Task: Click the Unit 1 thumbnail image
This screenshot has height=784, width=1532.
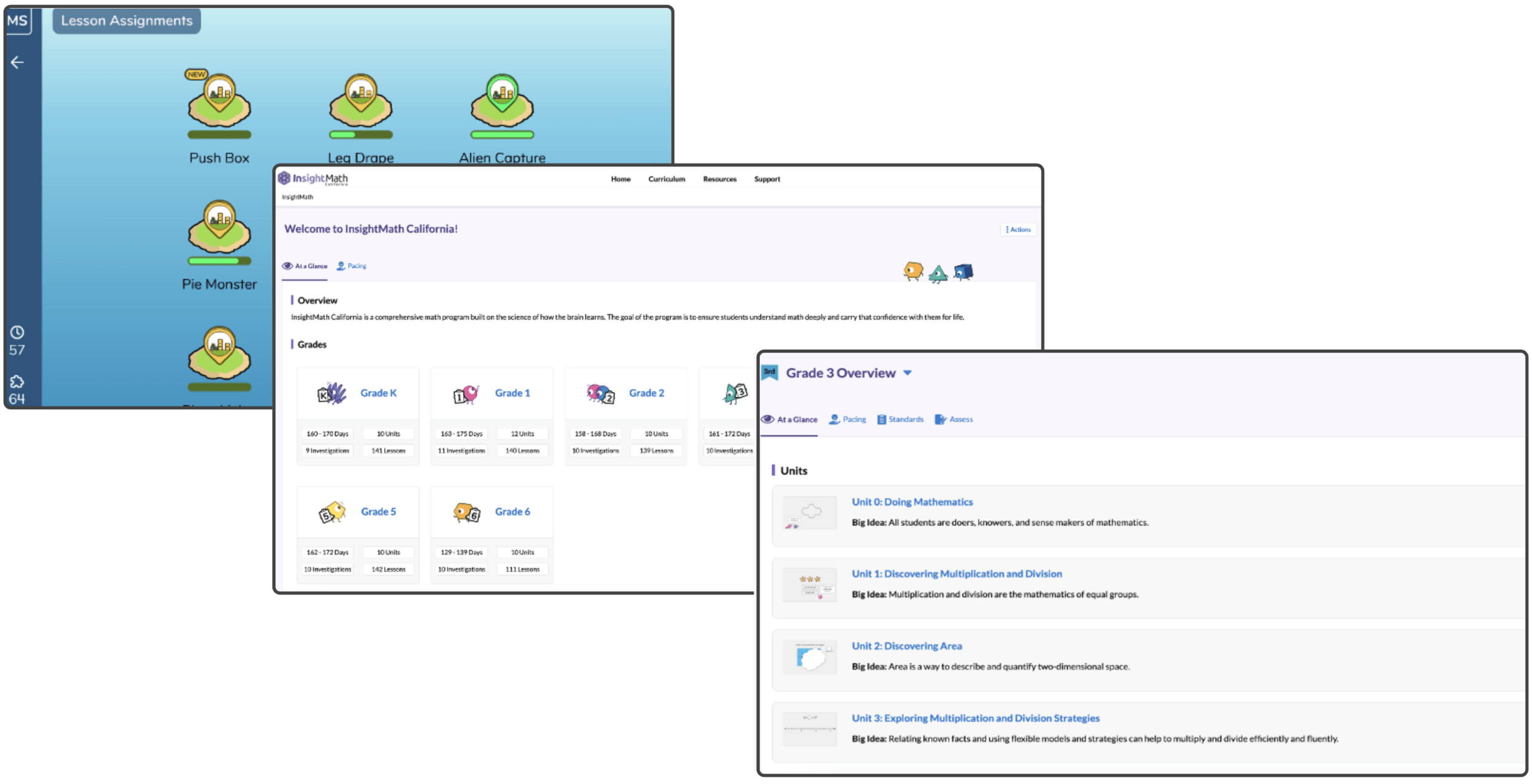Action: 810,585
